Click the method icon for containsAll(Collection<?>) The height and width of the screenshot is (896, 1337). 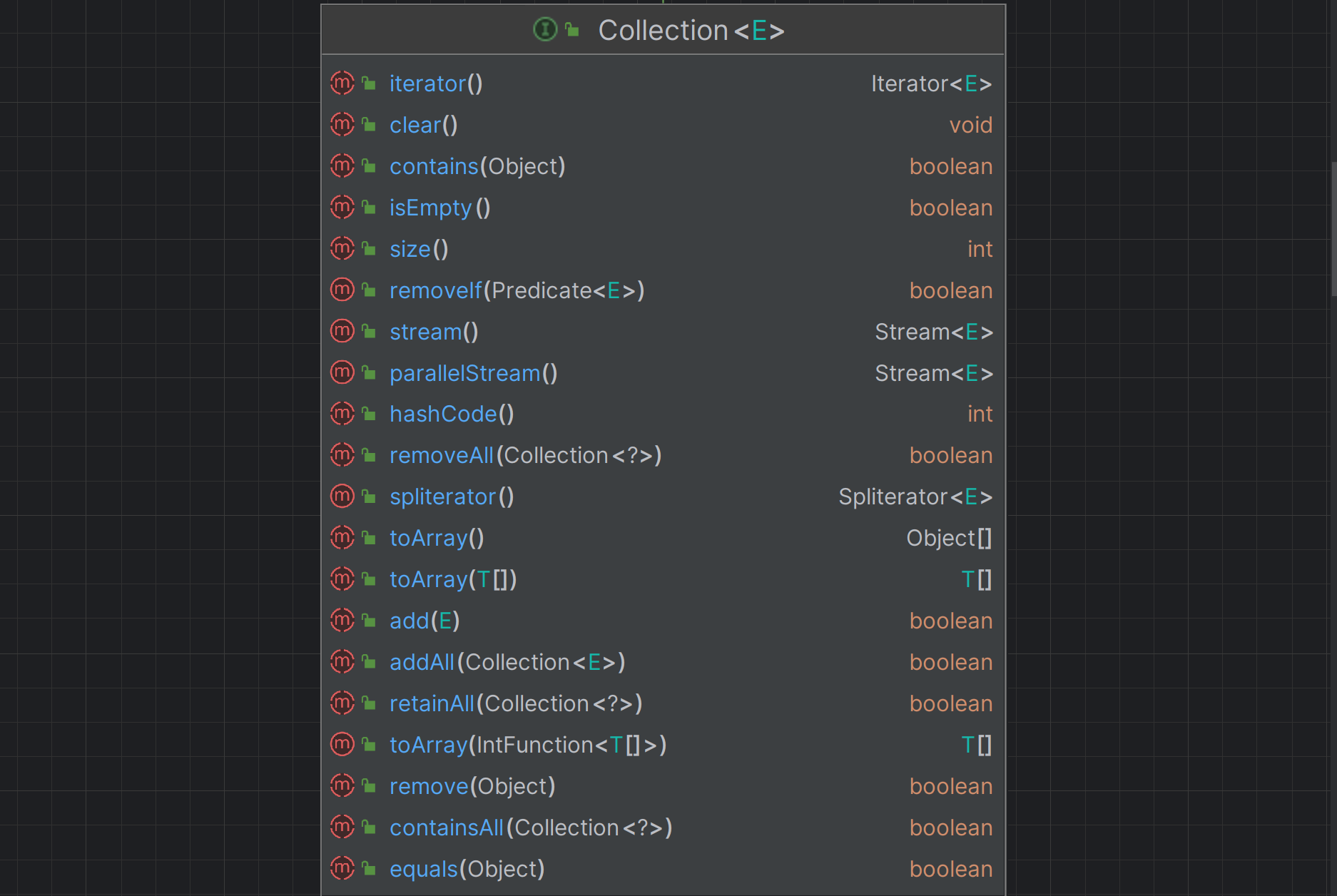pos(342,828)
